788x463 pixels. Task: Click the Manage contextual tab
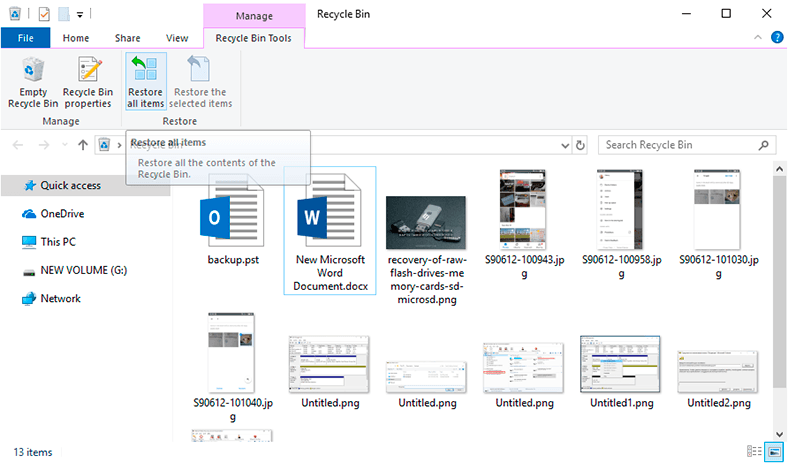(254, 16)
